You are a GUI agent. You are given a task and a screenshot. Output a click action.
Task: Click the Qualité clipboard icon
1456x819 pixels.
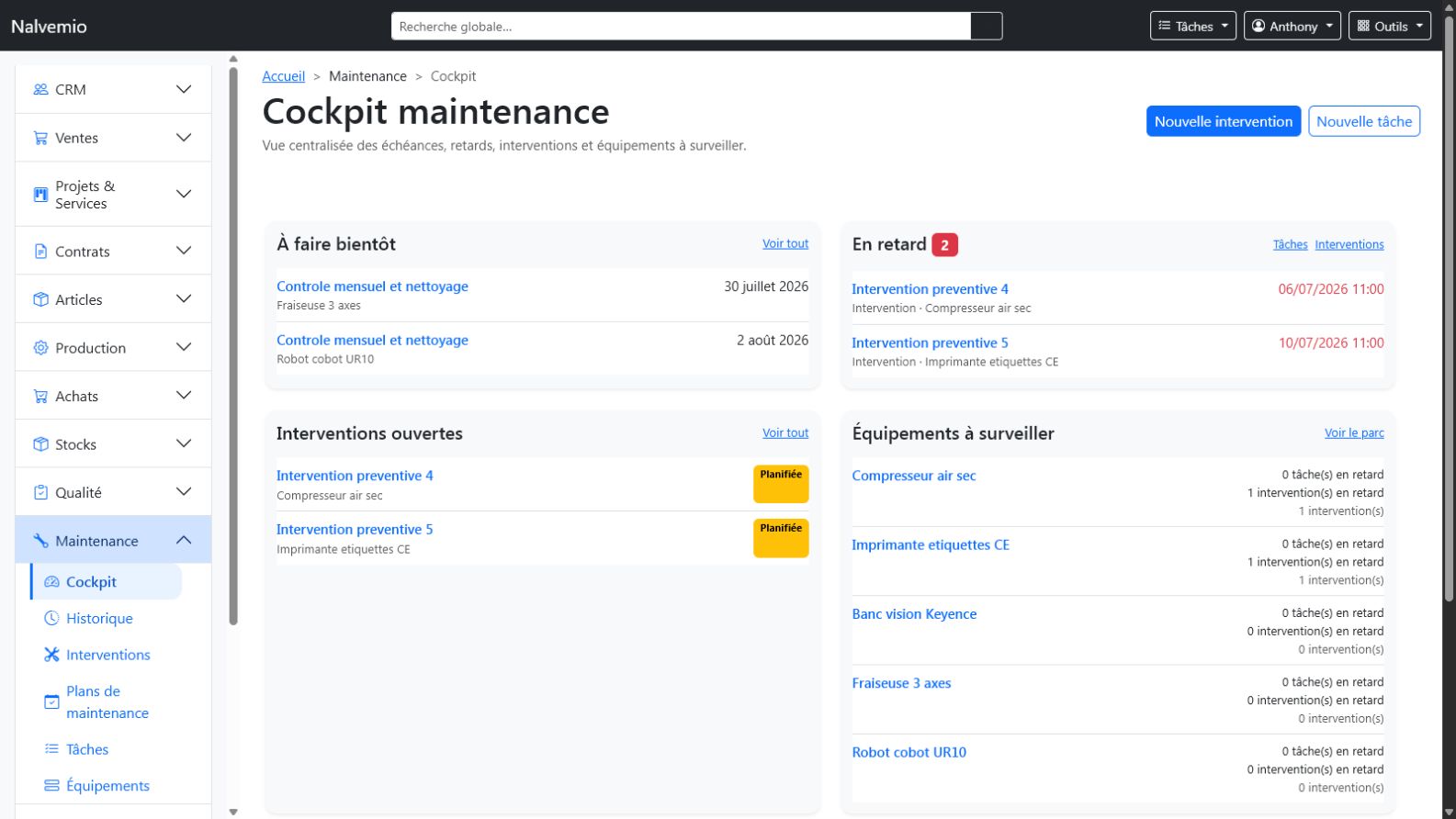coord(40,493)
